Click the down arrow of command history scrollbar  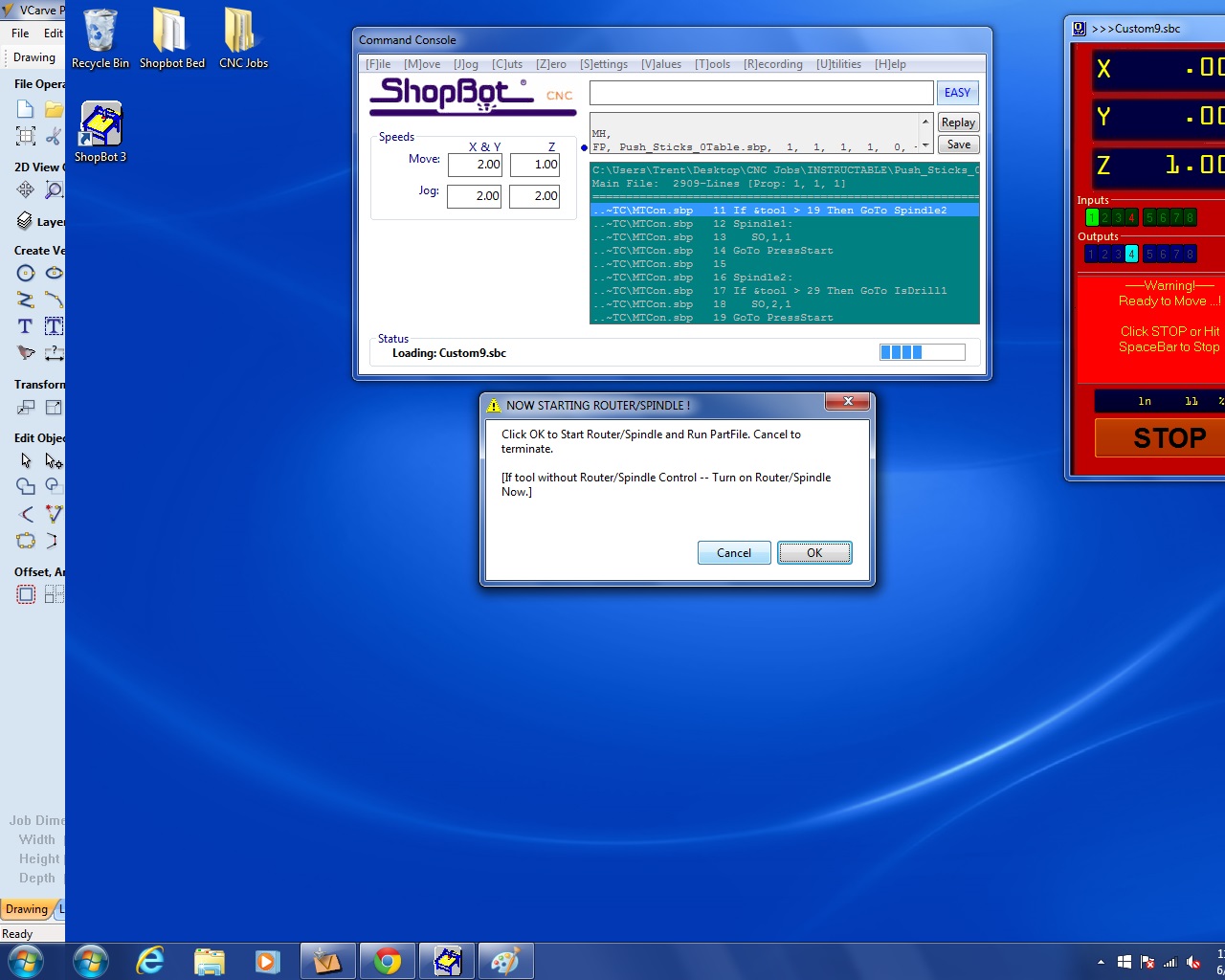925,145
